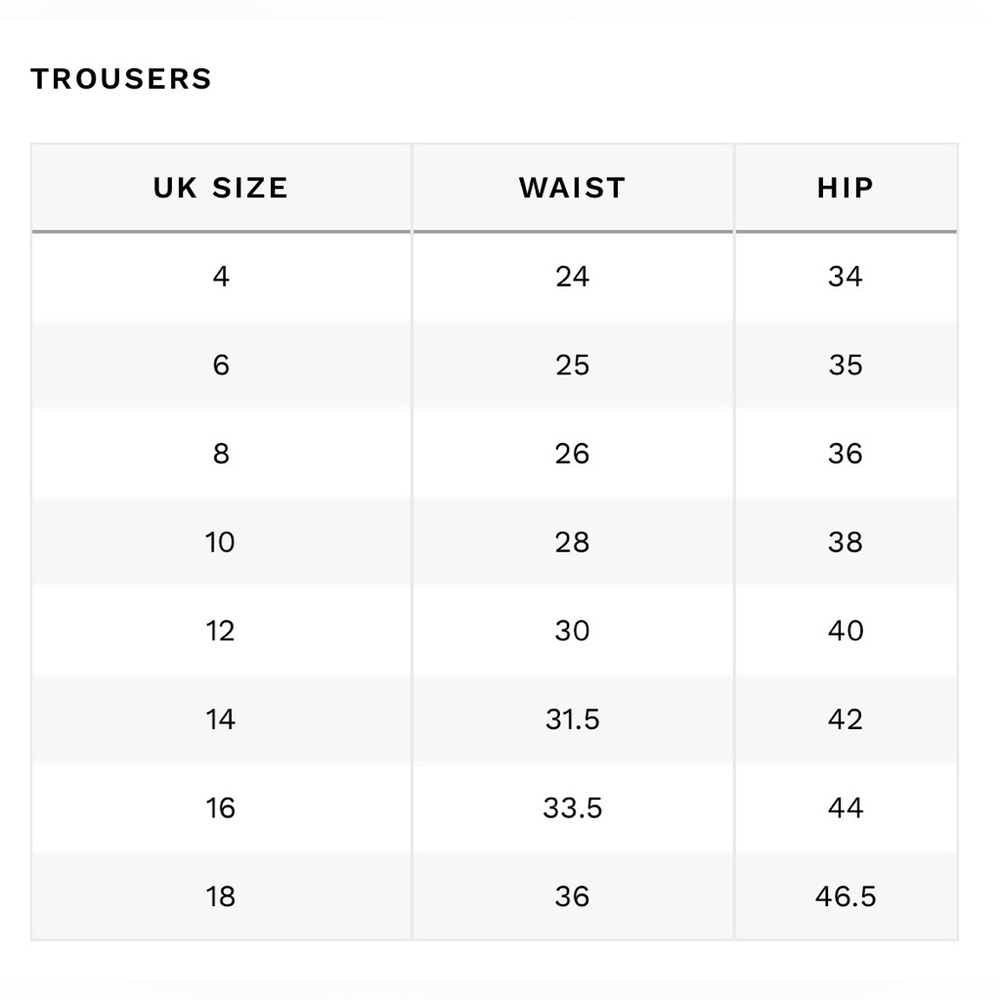Click UK size 10 cell
Image resolution: width=1000 pixels, height=1000 pixels.
pyautogui.click(x=220, y=542)
